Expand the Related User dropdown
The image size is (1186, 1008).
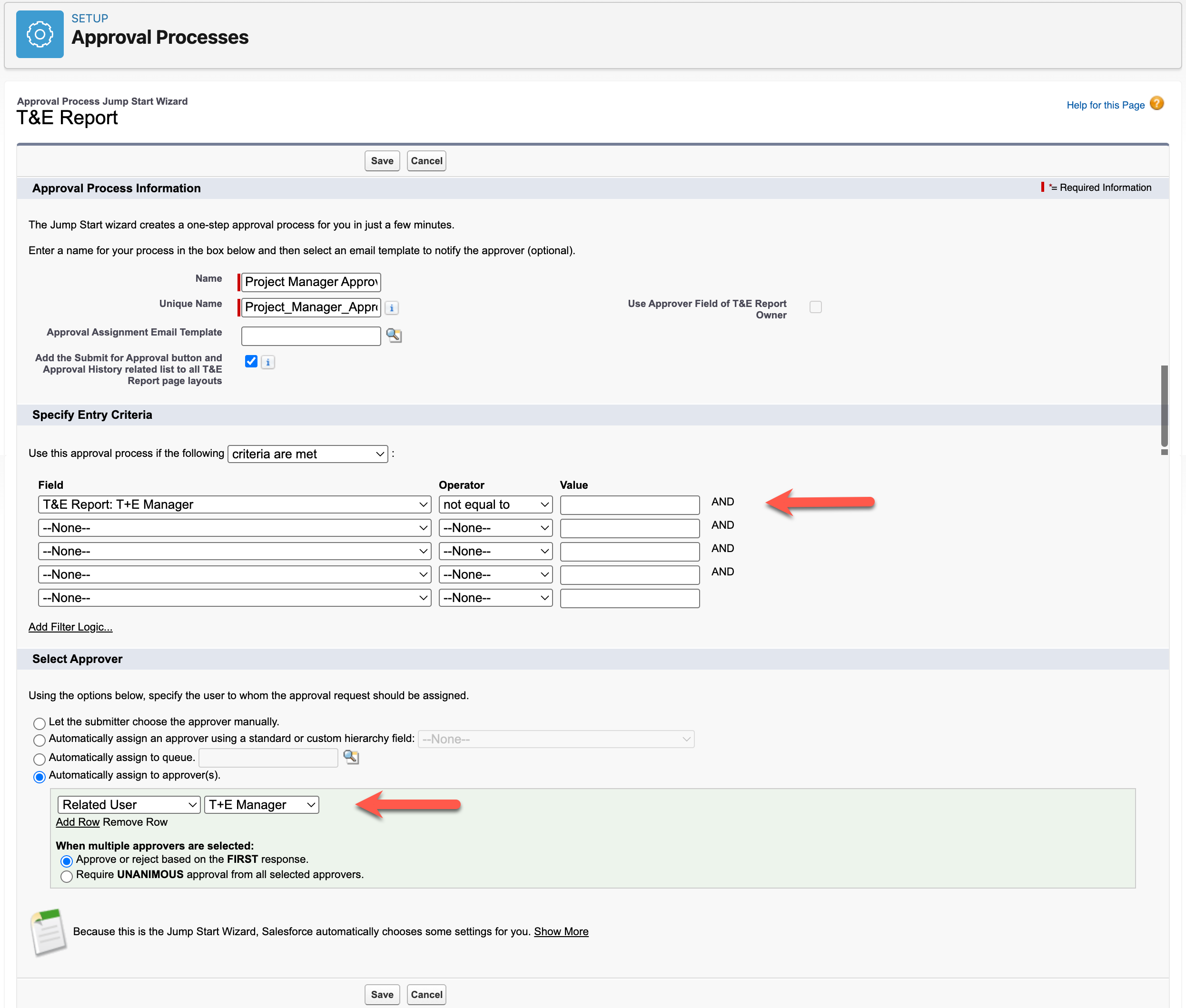(x=128, y=805)
